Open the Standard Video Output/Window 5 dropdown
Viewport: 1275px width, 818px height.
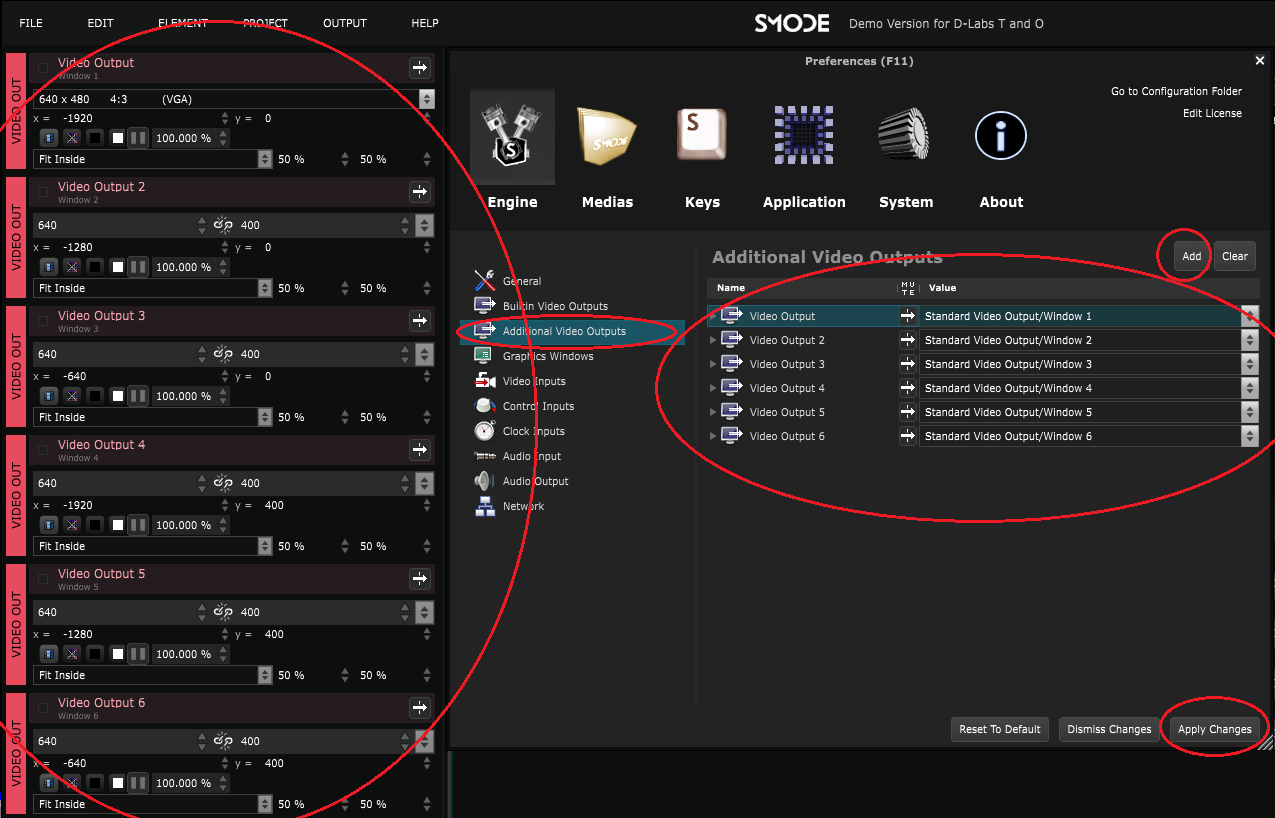point(1089,412)
